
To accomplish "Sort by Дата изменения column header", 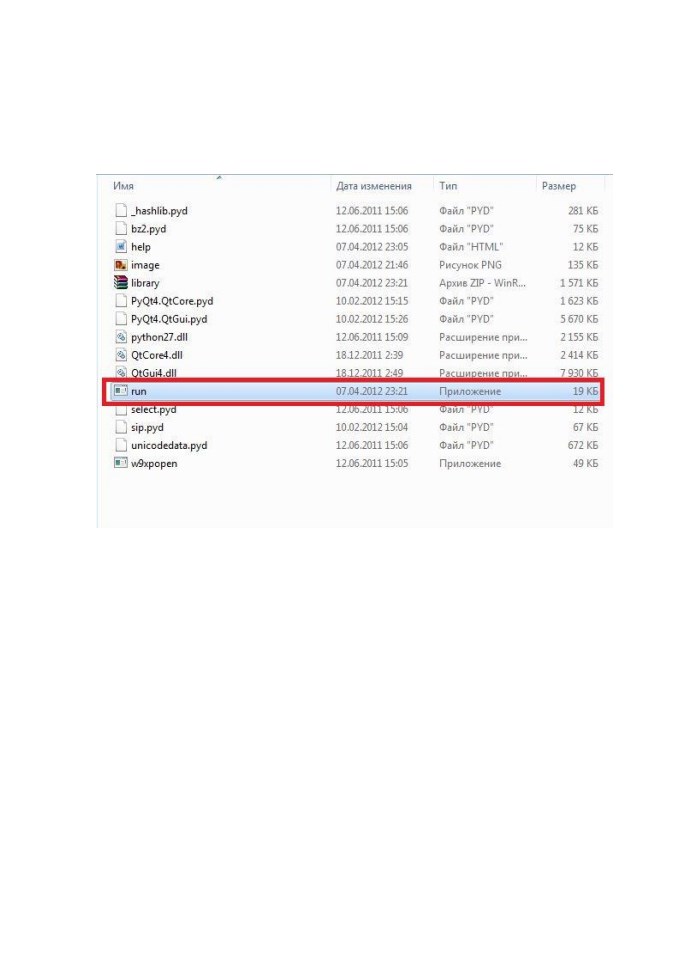I will [x=374, y=186].
